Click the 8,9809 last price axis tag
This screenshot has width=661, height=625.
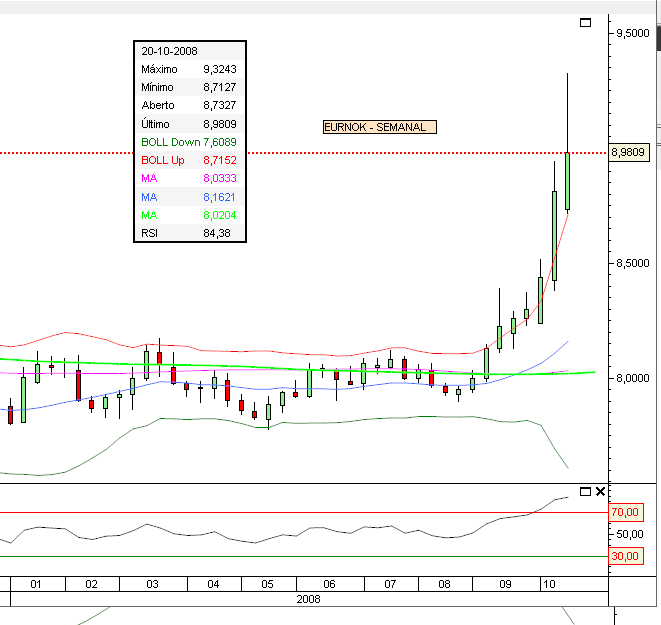pos(630,152)
